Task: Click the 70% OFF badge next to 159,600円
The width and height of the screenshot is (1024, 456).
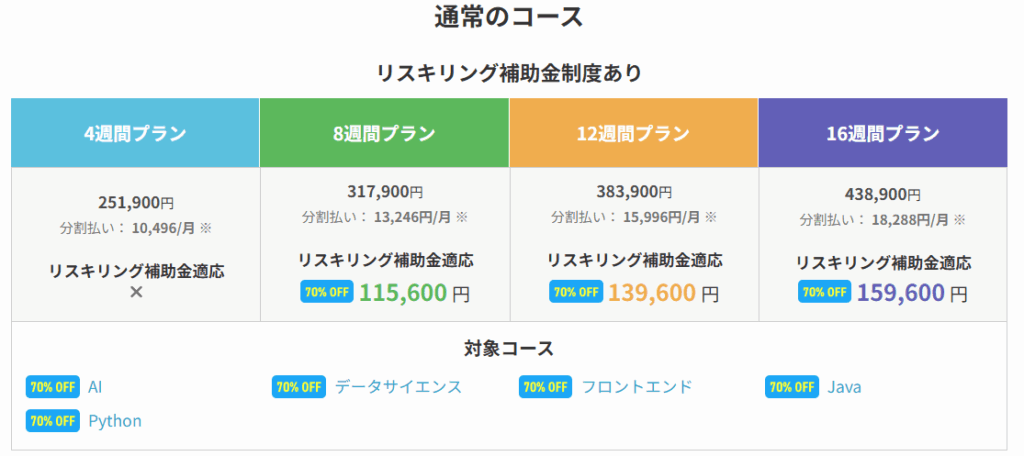Action: point(825,291)
